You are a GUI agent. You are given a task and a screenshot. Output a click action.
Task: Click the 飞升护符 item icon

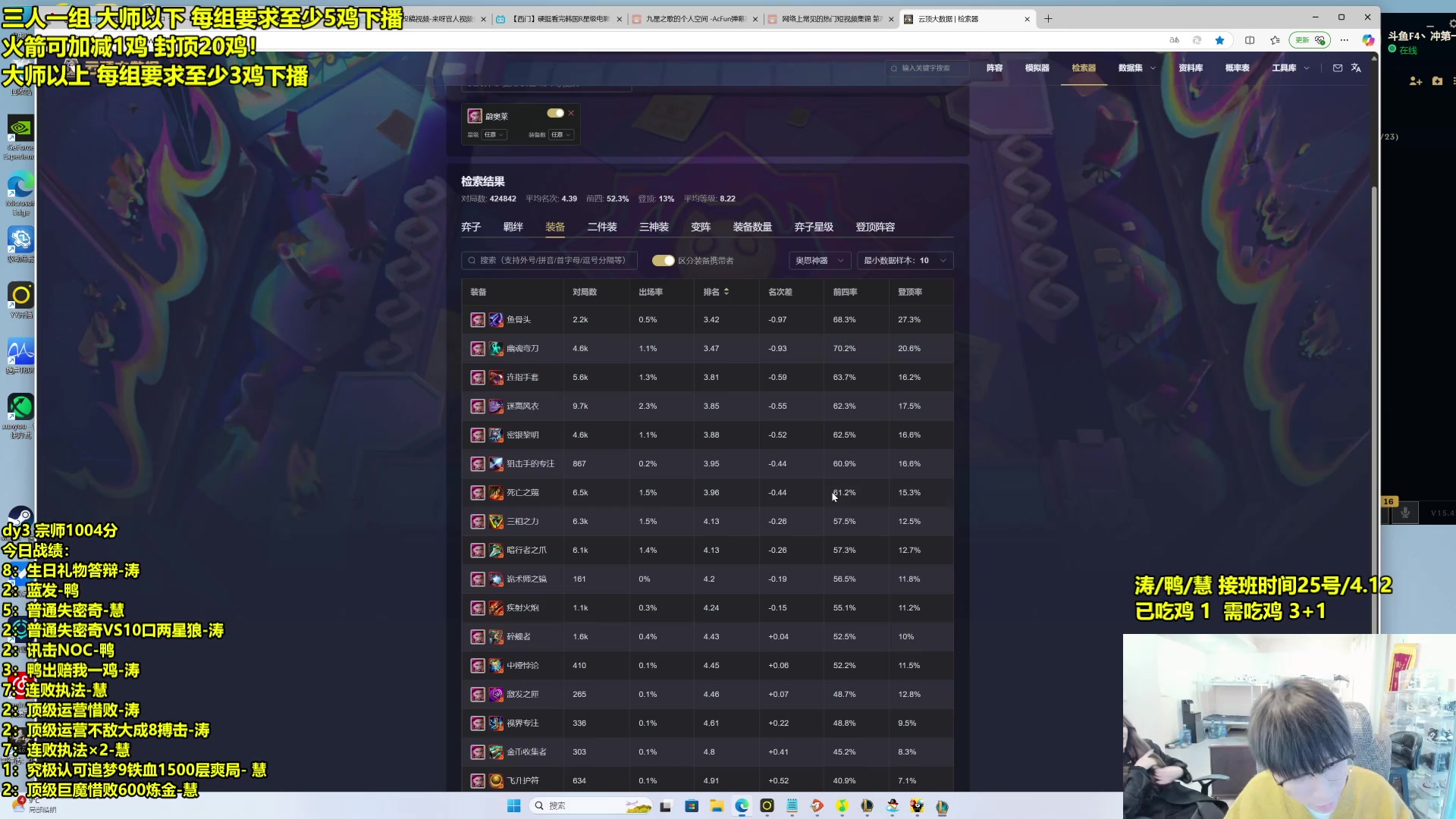[496, 781]
